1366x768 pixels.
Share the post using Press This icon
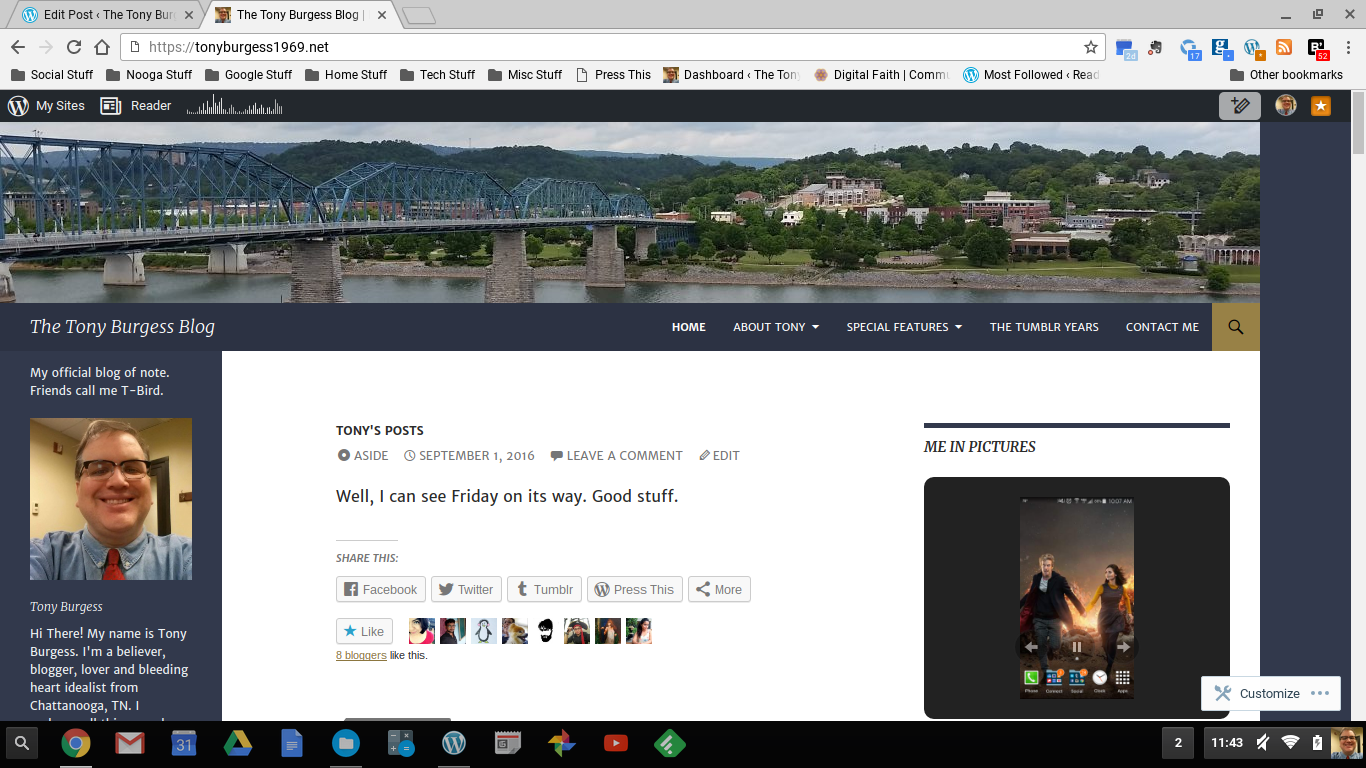pyautogui.click(x=634, y=589)
